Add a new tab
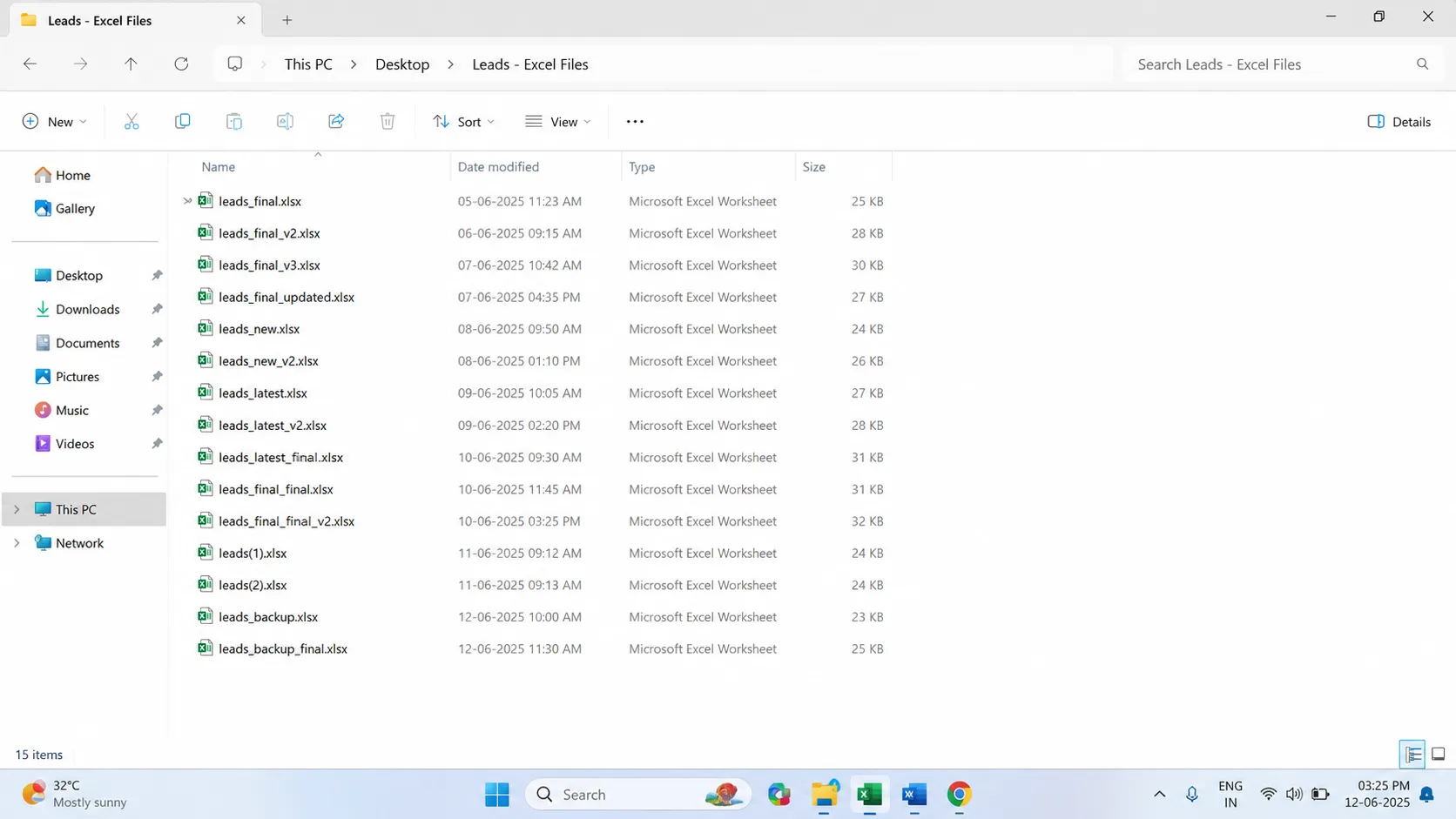This screenshot has width=1456, height=819. point(287,20)
